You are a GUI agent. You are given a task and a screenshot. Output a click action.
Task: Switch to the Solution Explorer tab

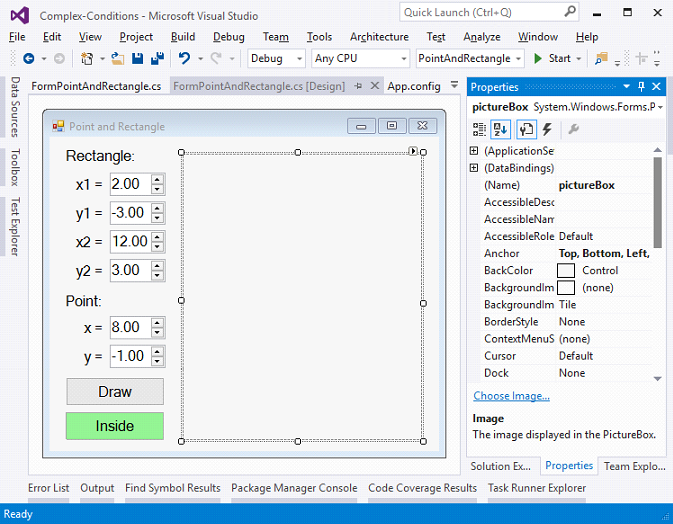click(x=500, y=466)
